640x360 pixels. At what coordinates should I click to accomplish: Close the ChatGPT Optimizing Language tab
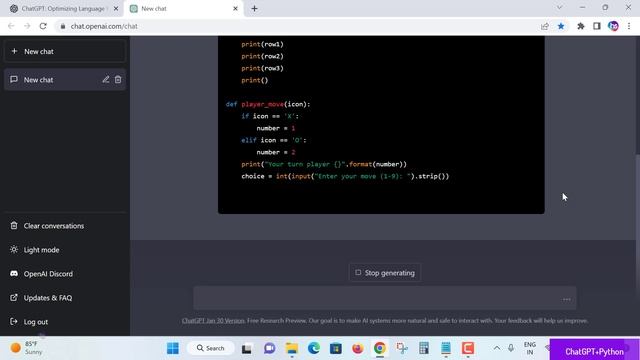(x=116, y=9)
